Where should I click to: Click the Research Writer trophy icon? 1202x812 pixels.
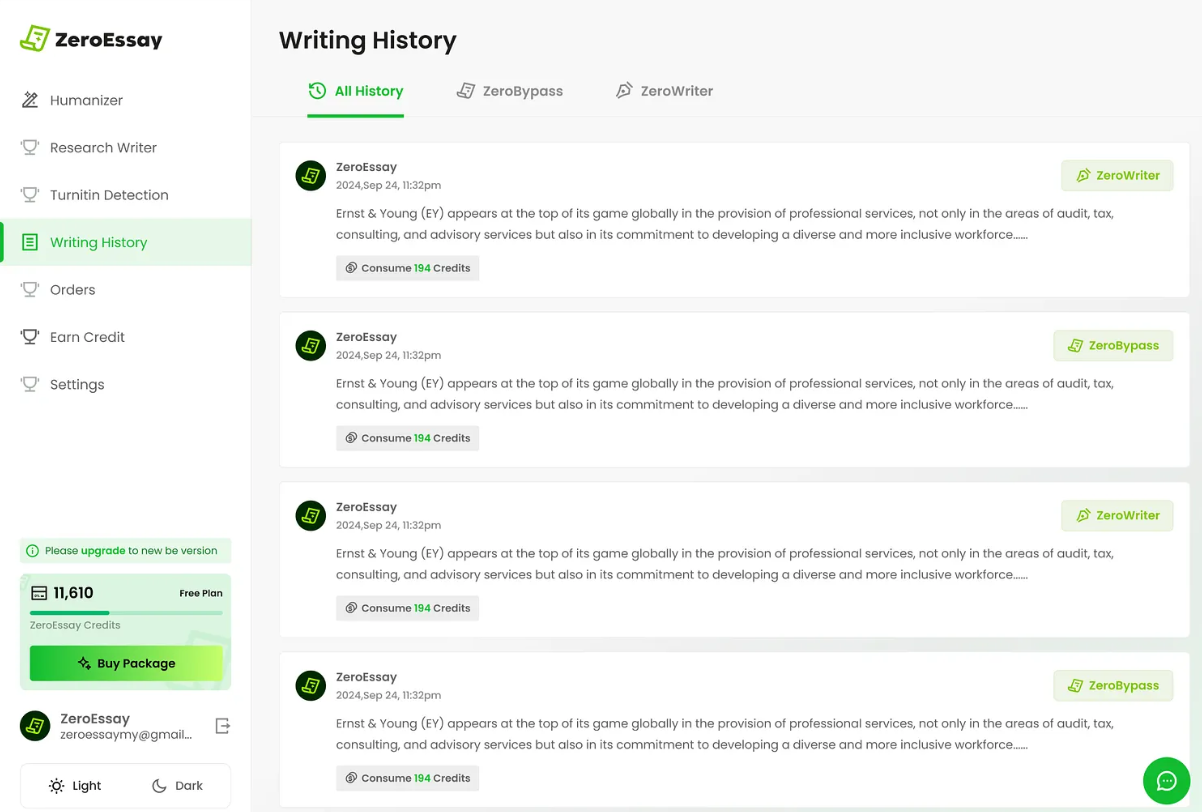click(x=30, y=147)
